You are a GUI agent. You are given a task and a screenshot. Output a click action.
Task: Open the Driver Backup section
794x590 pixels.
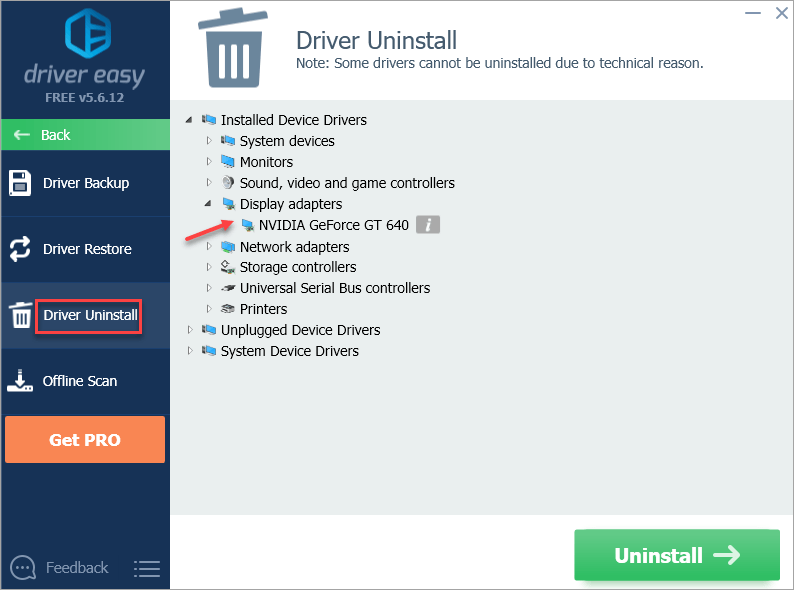pyautogui.click(x=86, y=183)
